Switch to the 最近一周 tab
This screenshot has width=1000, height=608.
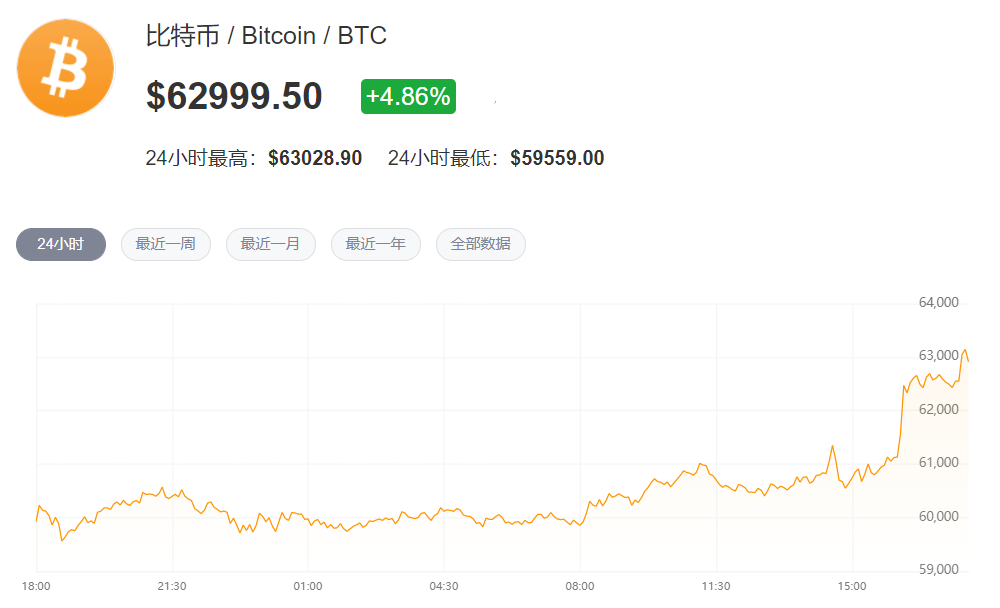pyautogui.click(x=166, y=244)
